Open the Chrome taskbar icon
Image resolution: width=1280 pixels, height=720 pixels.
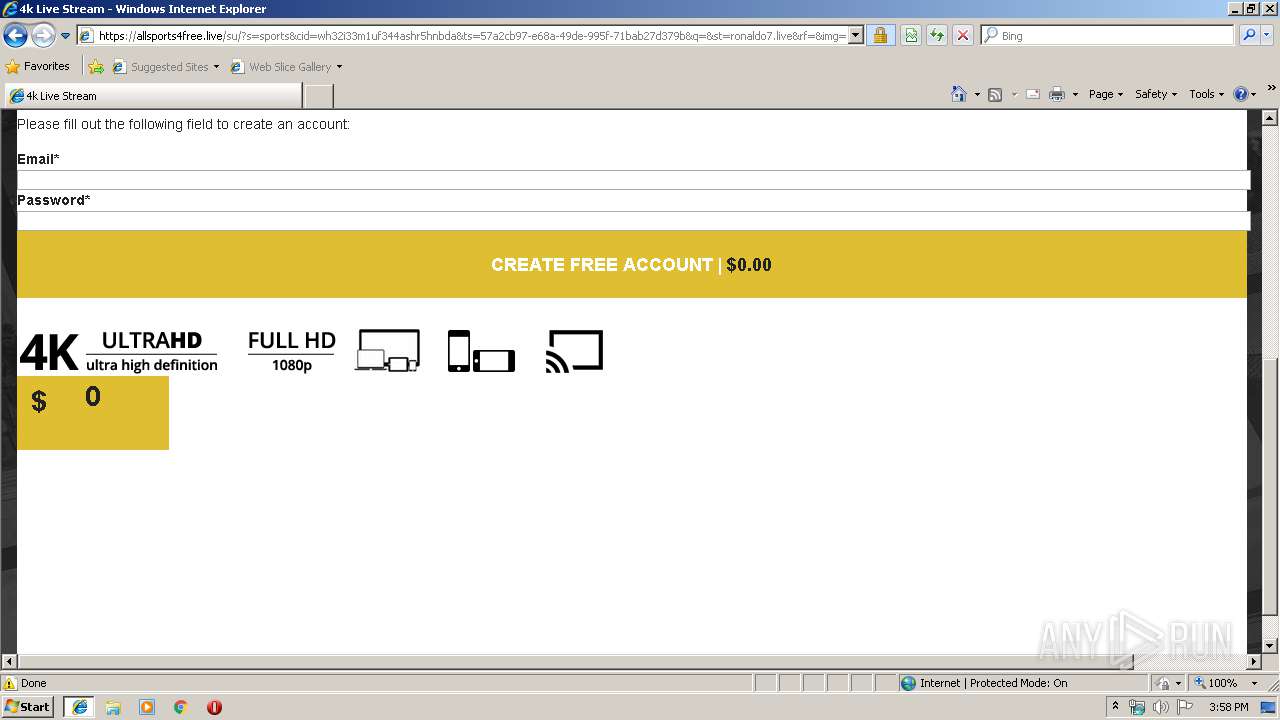[181, 707]
